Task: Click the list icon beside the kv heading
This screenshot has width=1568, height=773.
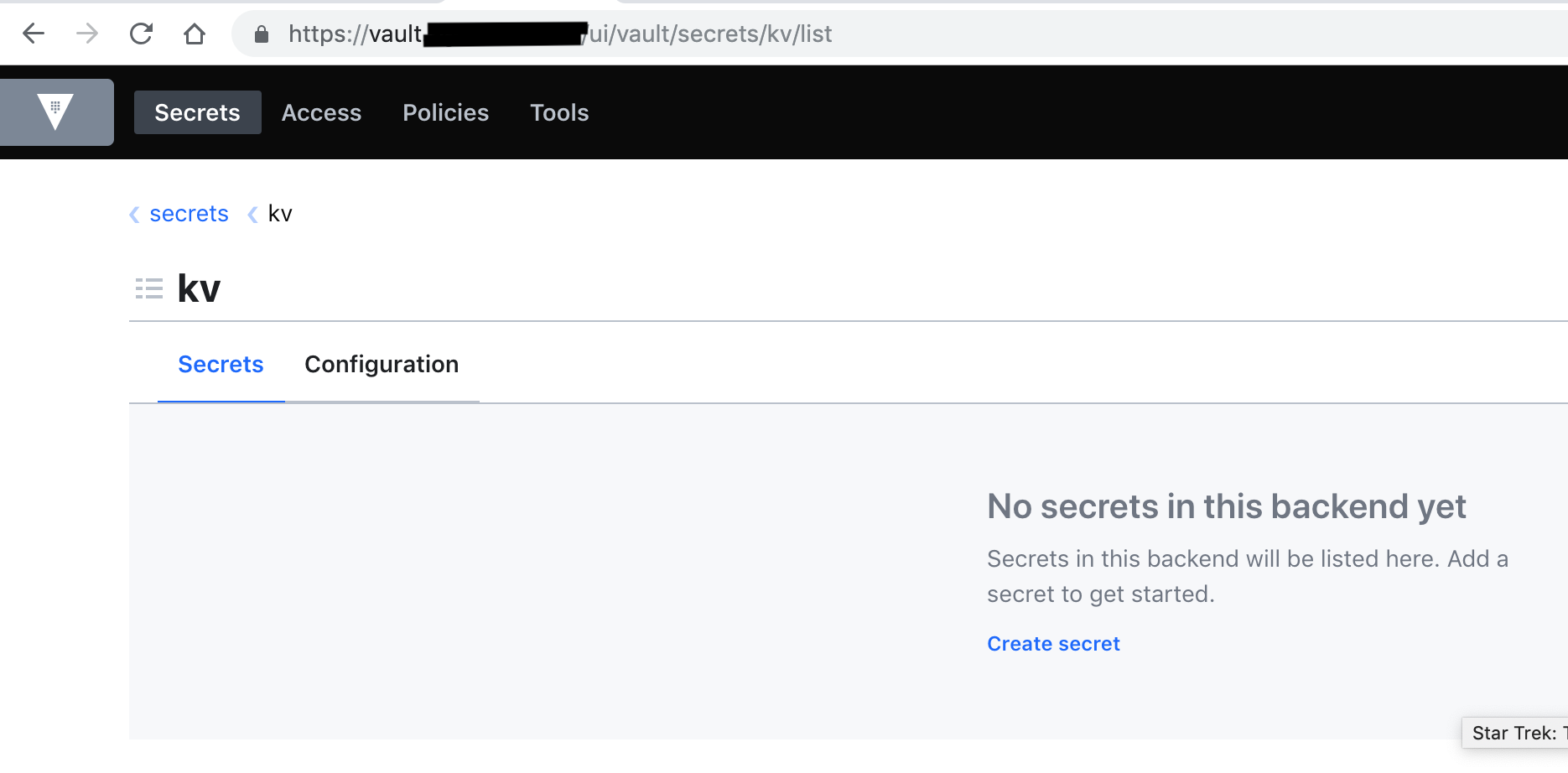Action: pos(148,288)
